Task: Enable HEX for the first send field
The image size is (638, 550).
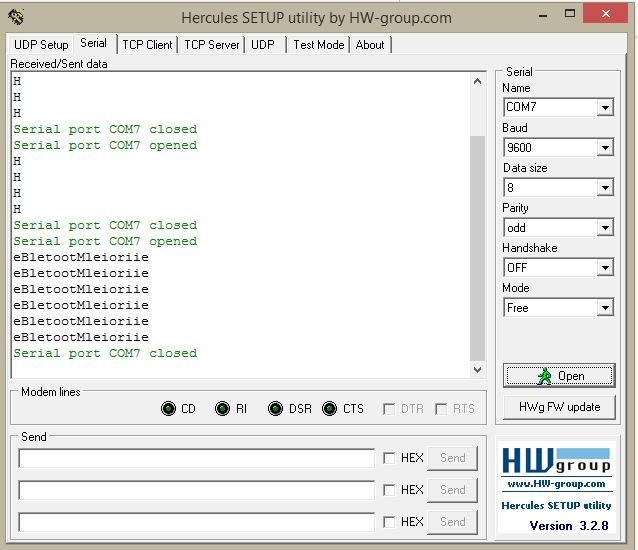Action: (389, 458)
